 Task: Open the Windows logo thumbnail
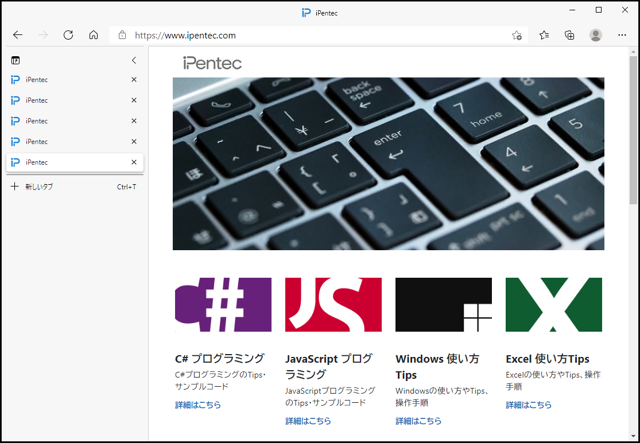tap(444, 305)
